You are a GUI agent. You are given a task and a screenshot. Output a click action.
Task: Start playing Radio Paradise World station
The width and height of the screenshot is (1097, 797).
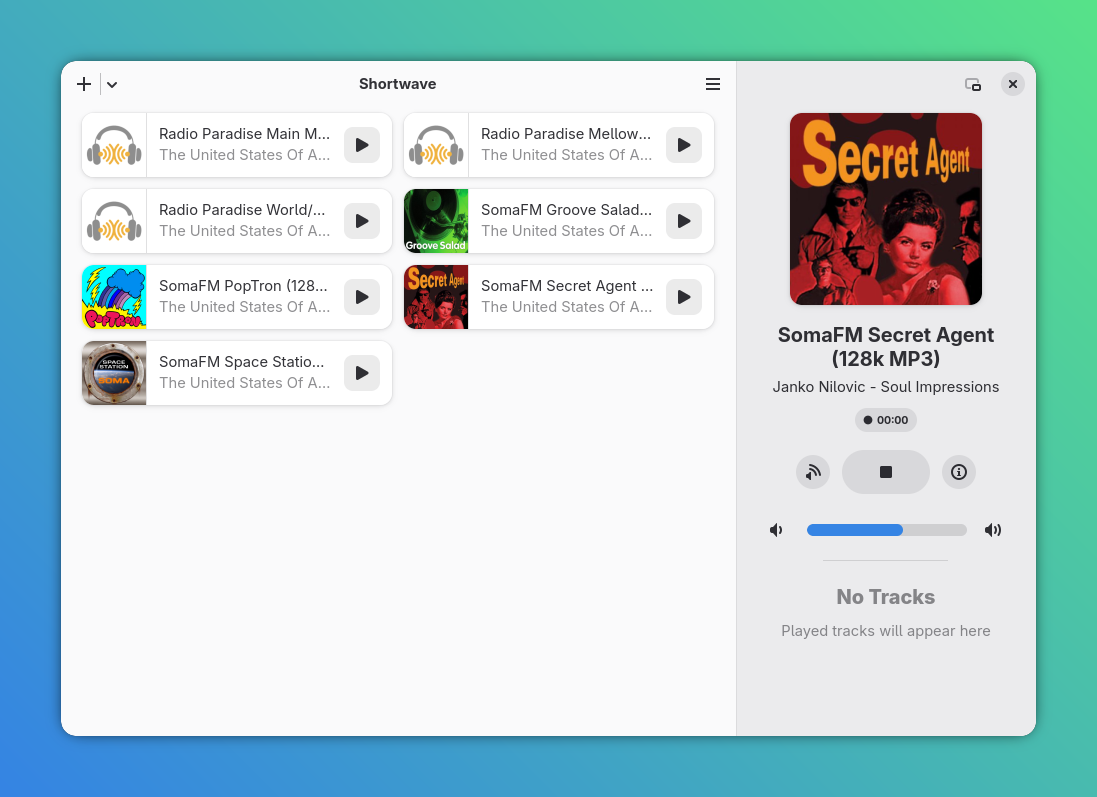tap(361, 221)
